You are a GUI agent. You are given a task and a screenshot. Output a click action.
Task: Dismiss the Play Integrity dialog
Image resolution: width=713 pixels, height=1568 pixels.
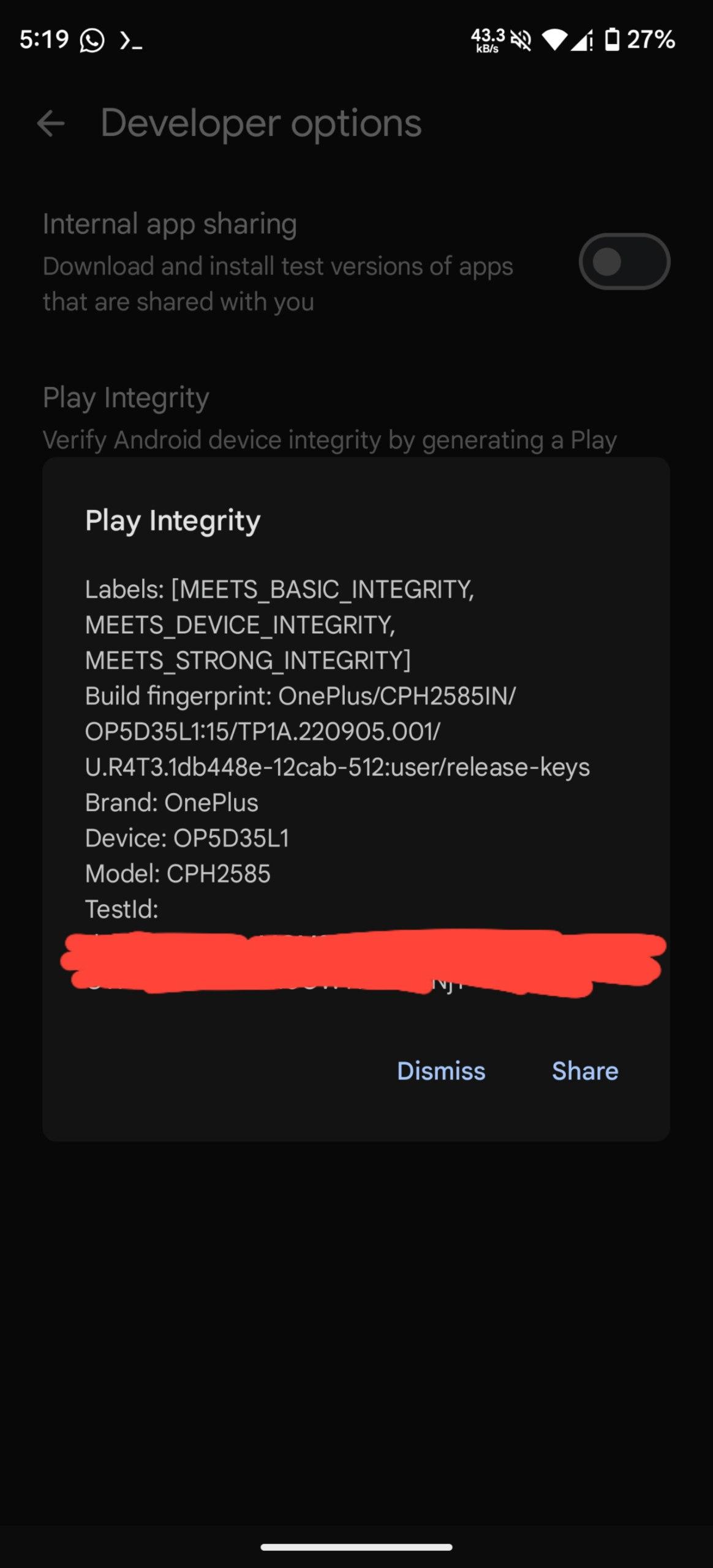point(441,1071)
